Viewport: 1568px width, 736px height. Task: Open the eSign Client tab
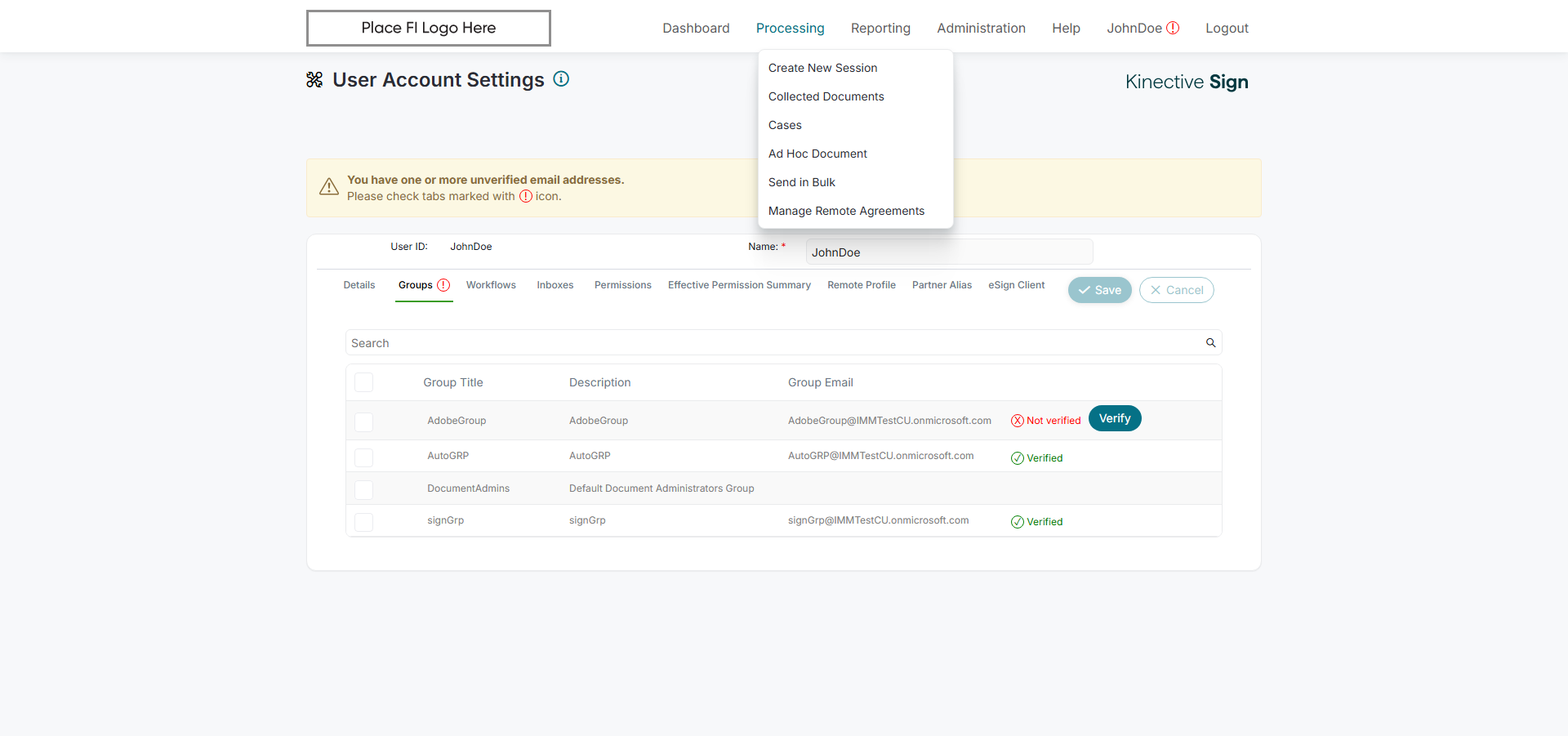1017,285
